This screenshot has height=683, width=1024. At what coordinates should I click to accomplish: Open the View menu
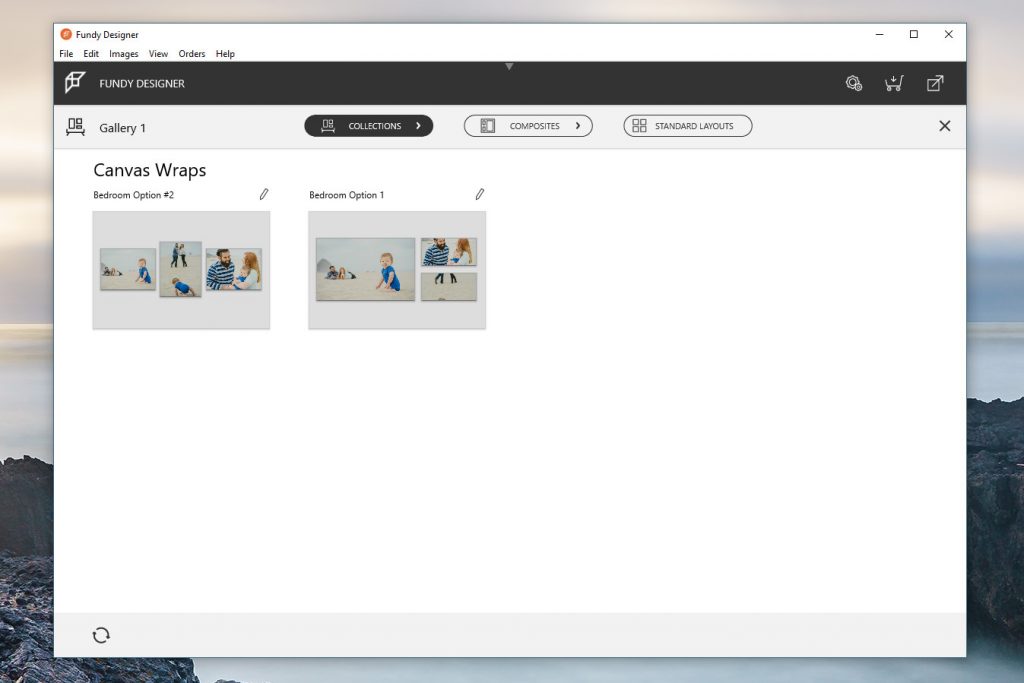pos(158,54)
